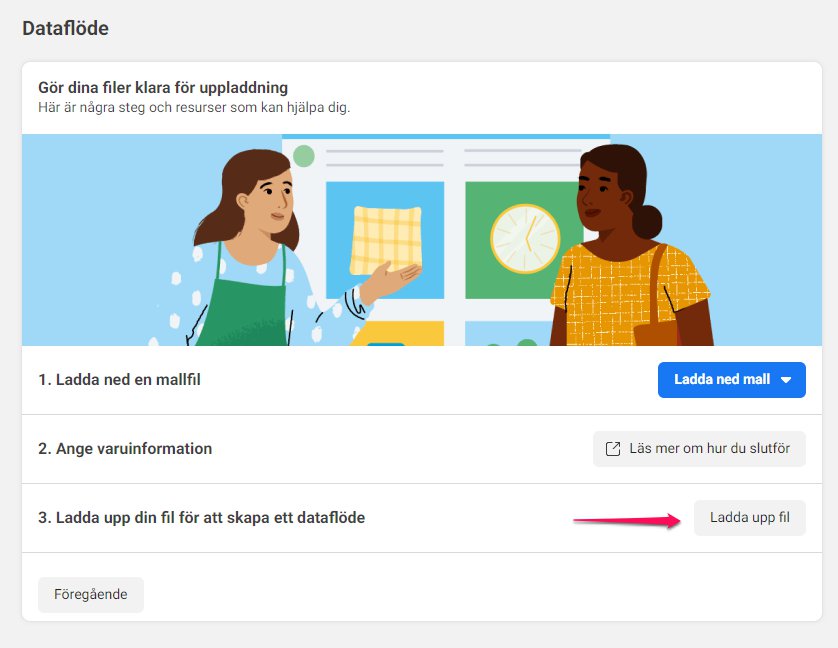This screenshot has height=648, width=838.
Task: Click the Dataflöde page heading
Action: [65, 28]
